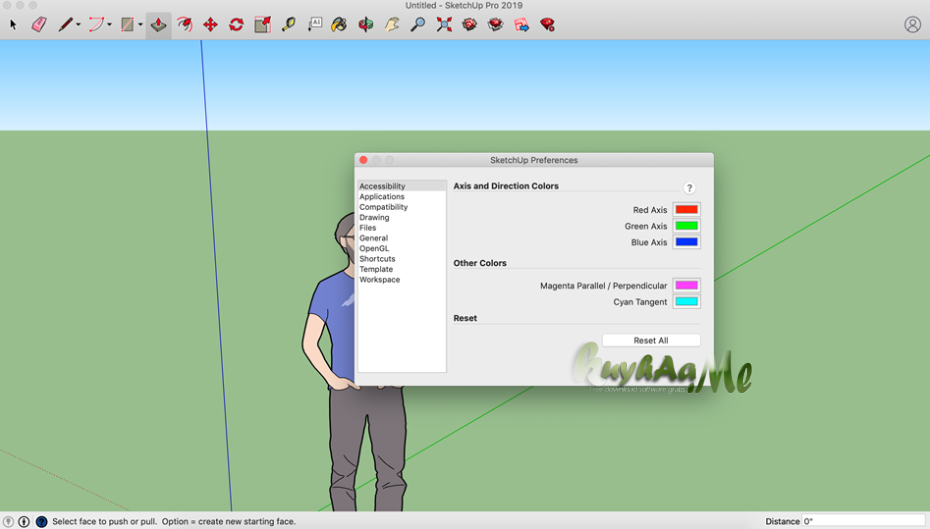Open Applications preferences category

[402, 196]
